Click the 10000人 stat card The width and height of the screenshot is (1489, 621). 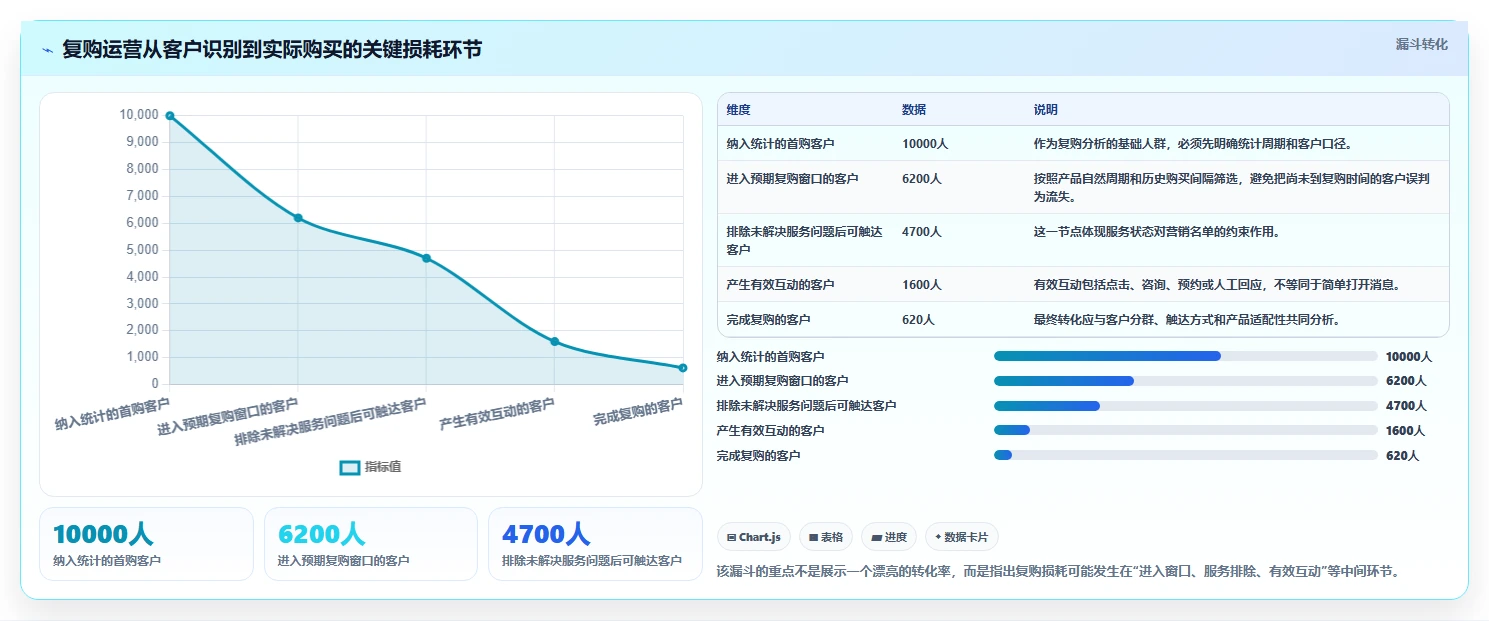(x=146, y=544)
